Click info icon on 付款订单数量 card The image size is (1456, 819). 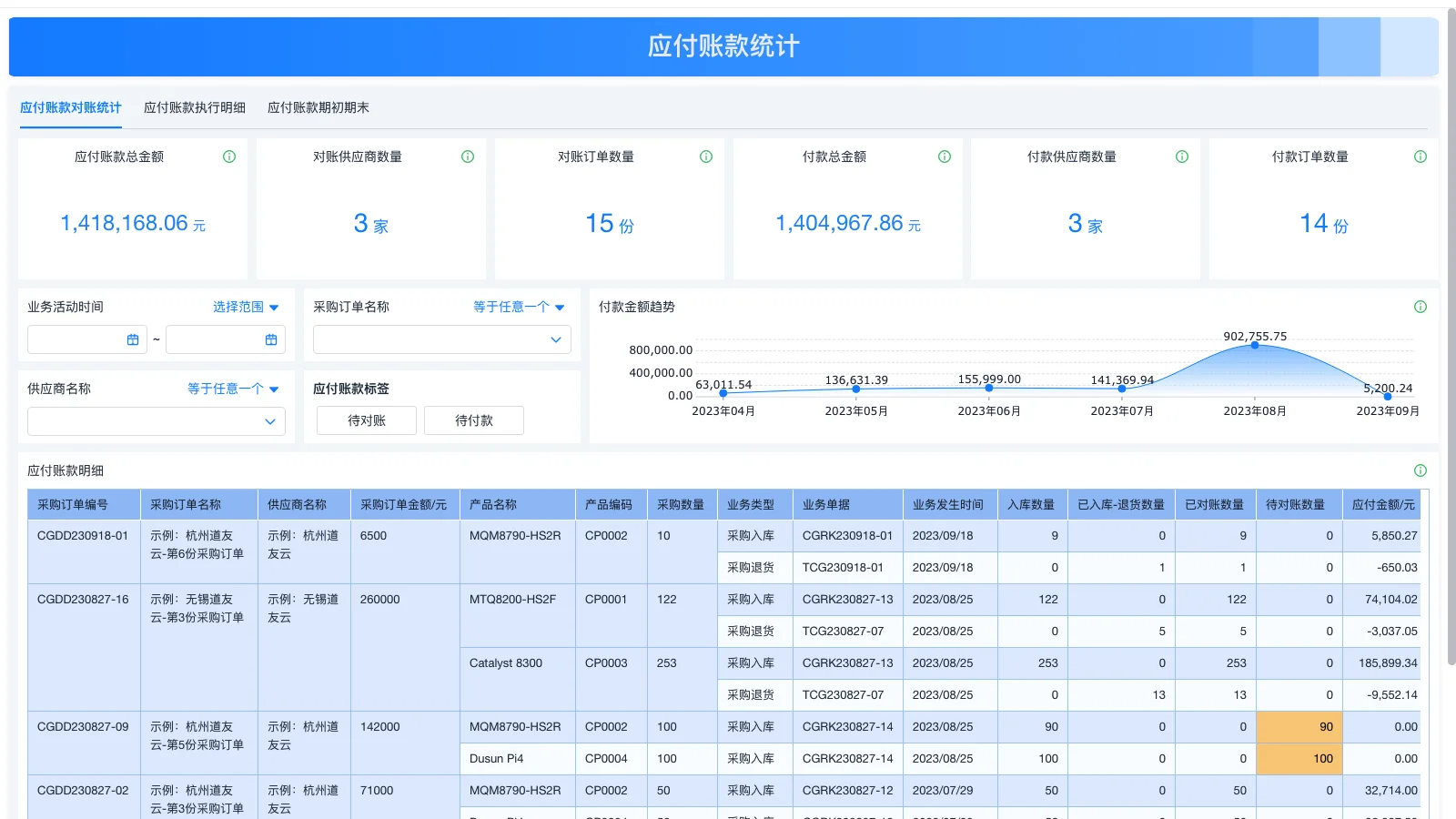[1421, 157]
